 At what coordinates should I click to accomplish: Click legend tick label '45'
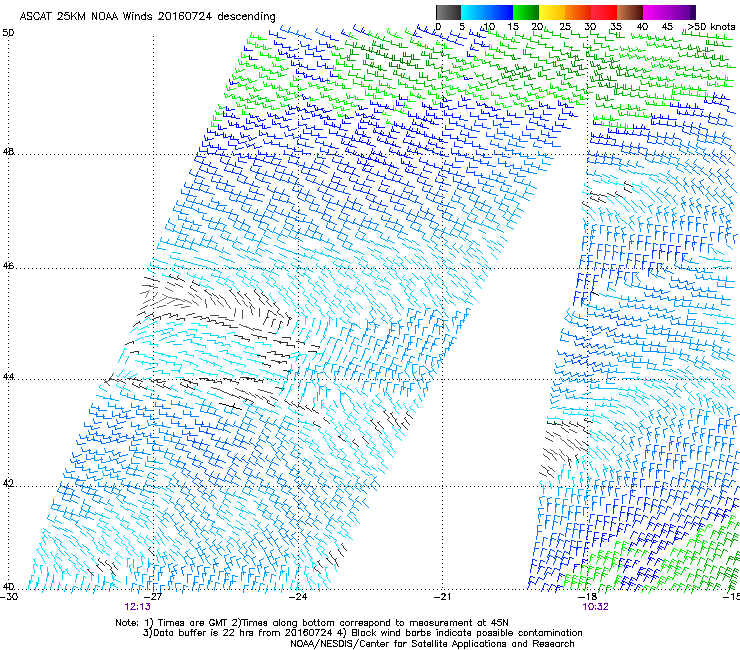point(667,27)
